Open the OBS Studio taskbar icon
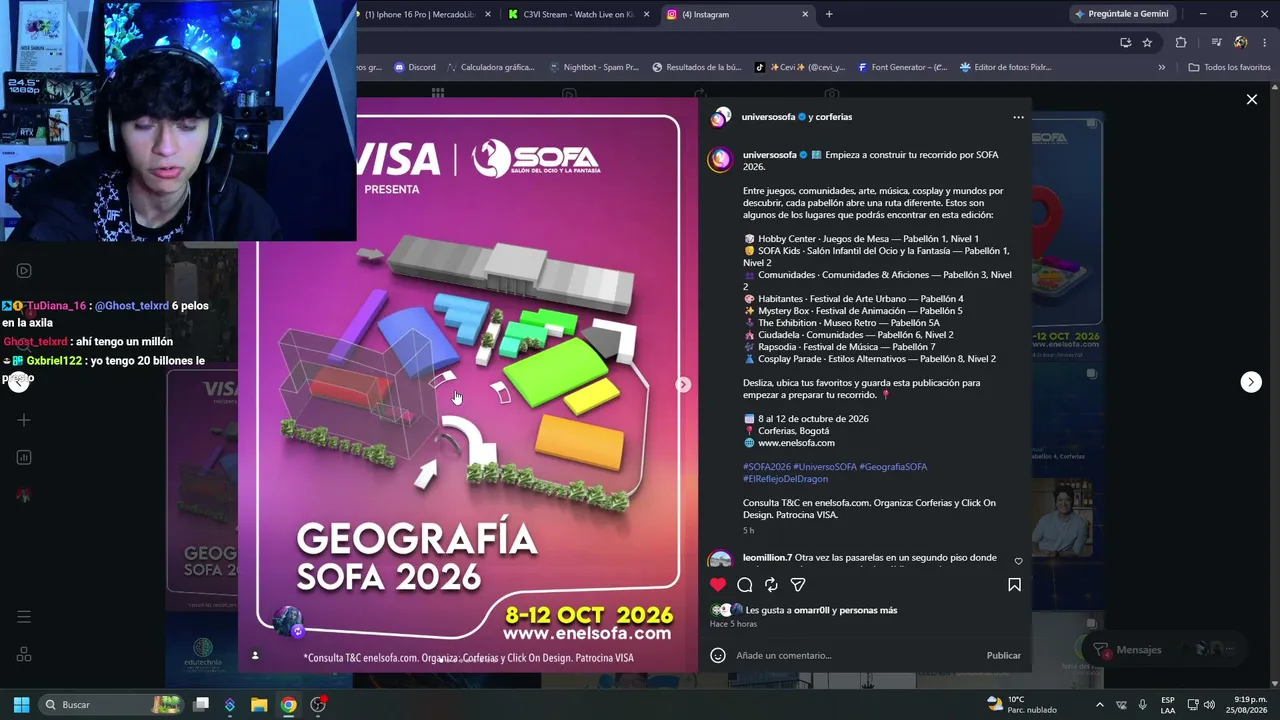1280x720 pixels. coord(318,705)
